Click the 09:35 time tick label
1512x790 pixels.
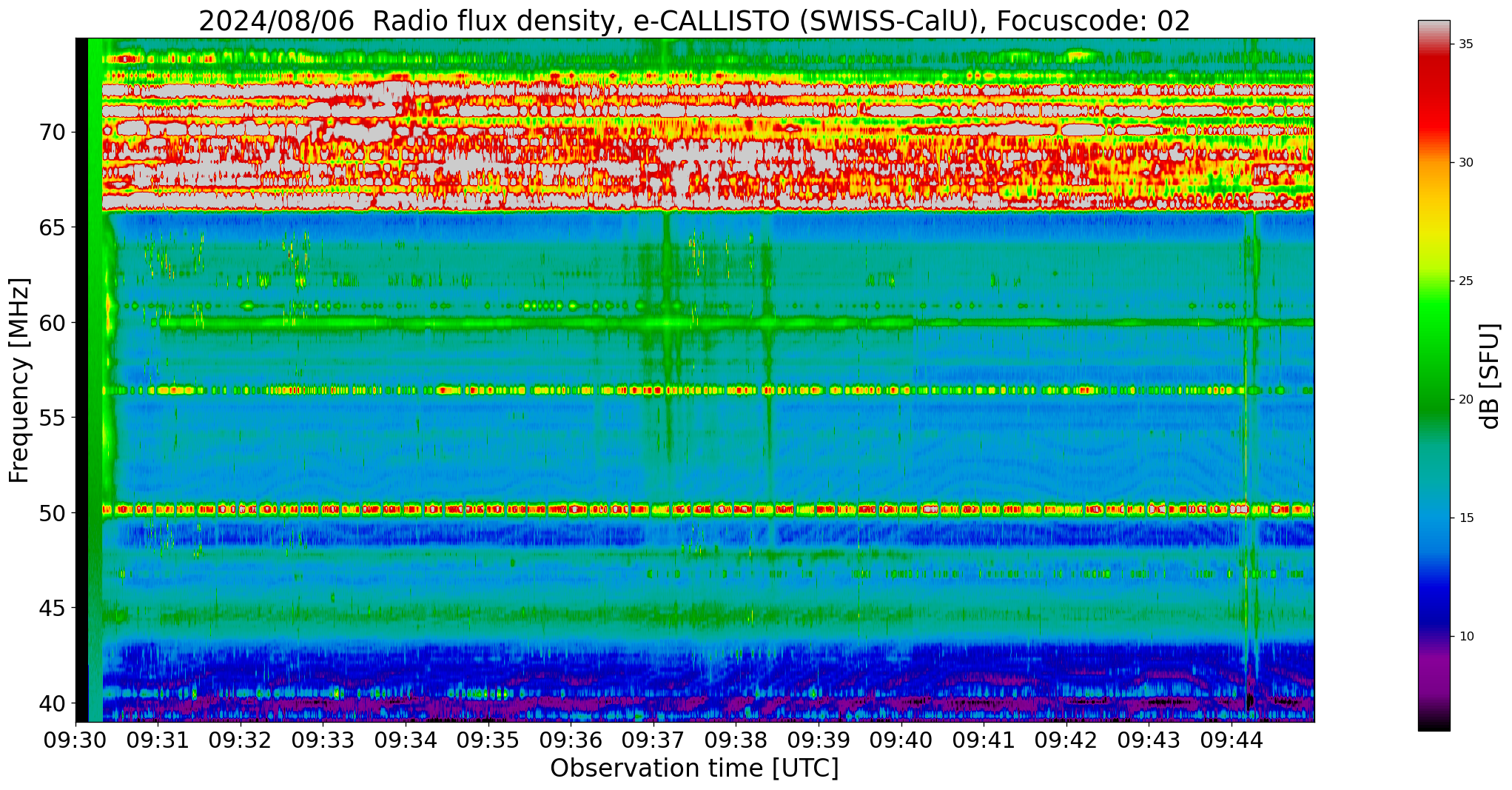pos(488,740)
